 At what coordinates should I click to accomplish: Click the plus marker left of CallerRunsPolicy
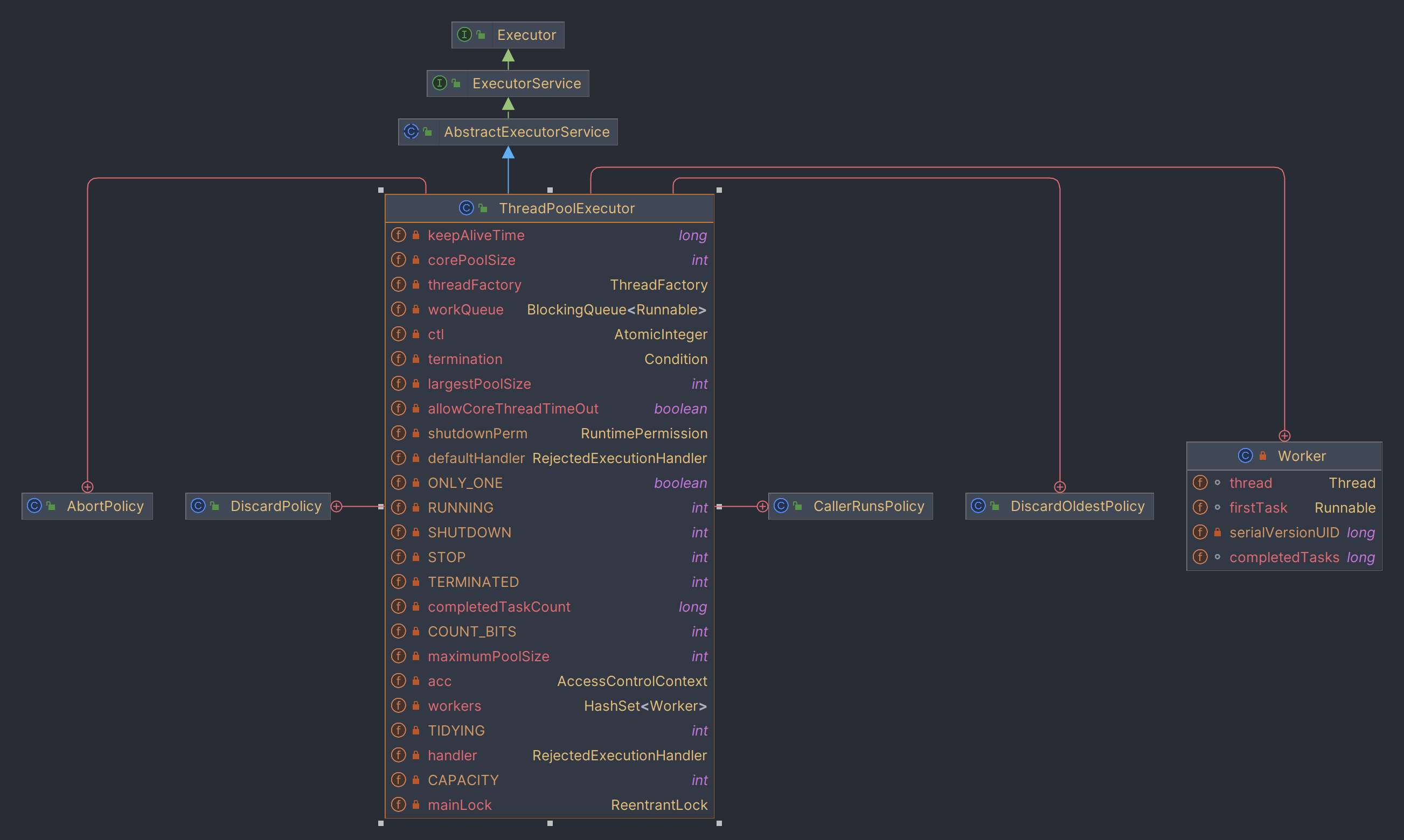[x=762, y=506]
